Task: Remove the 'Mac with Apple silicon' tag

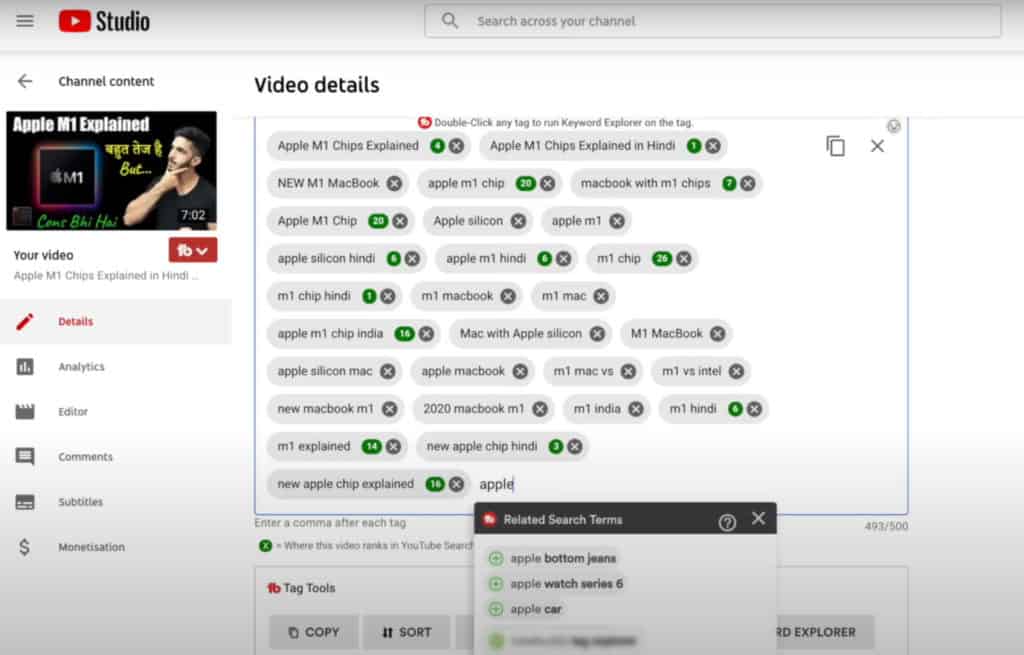Action: click(597, 334)
